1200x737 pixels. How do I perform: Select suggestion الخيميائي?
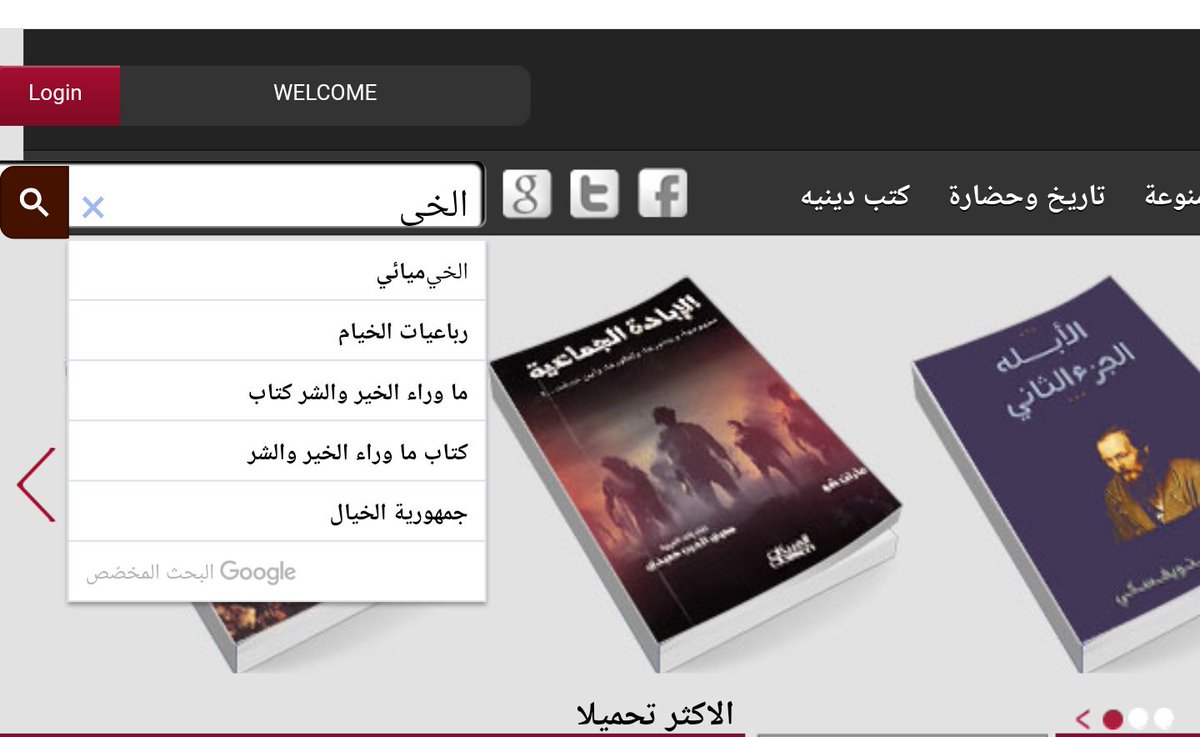pos(277,271)
